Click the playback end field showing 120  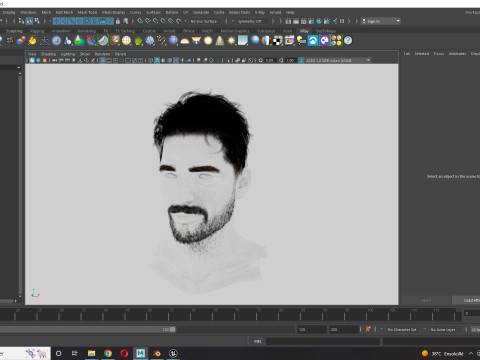(312, 329)
